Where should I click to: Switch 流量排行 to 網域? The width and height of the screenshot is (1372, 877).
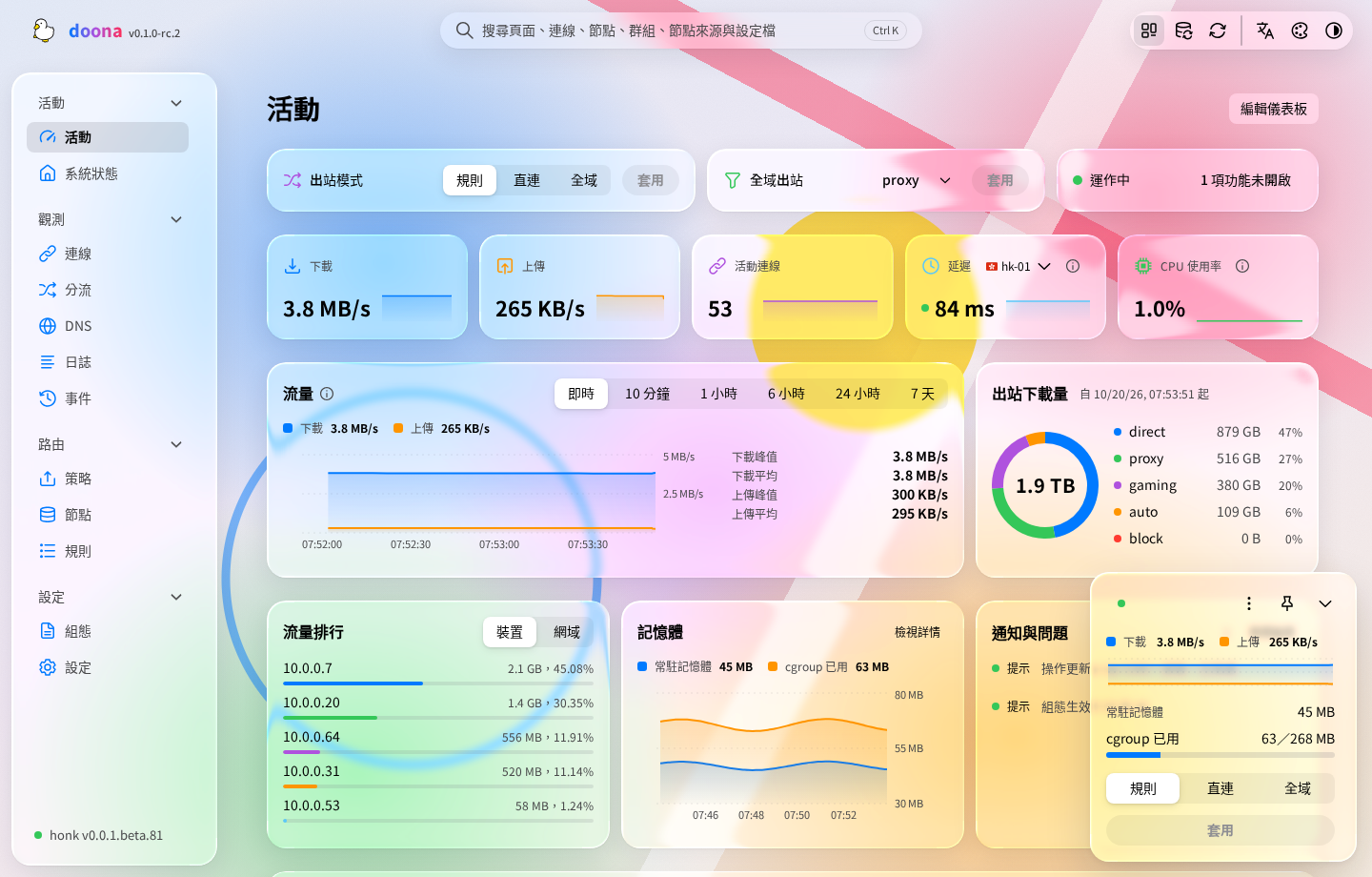567,632
